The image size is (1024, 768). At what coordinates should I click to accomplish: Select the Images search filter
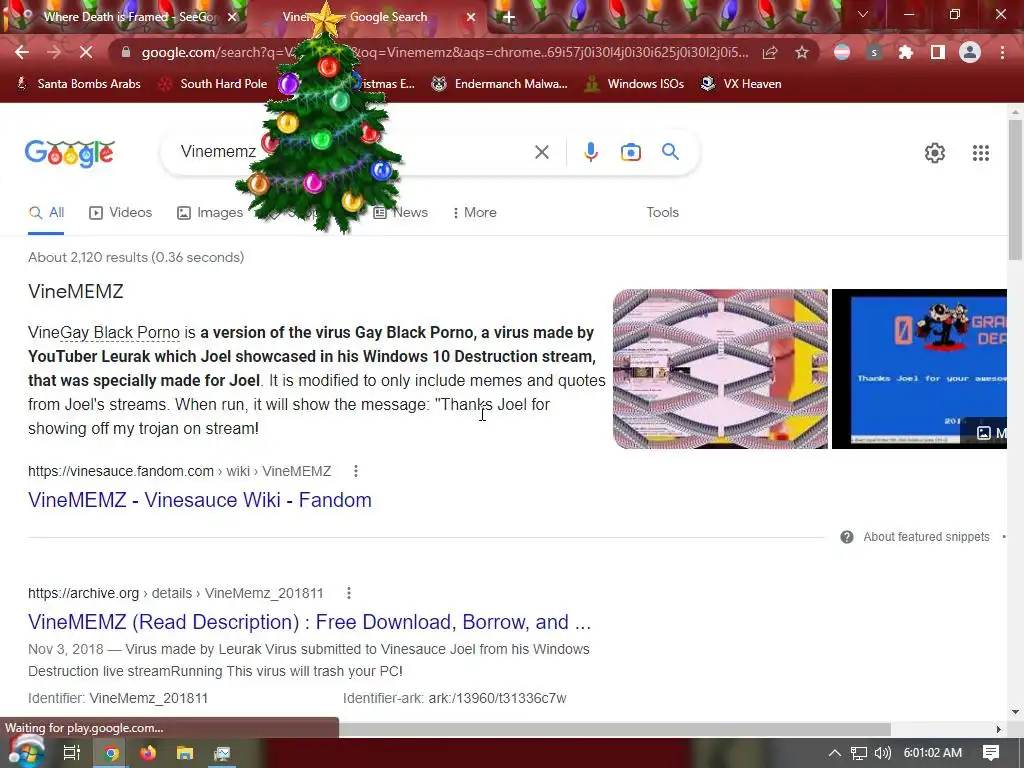coord(210,213)
